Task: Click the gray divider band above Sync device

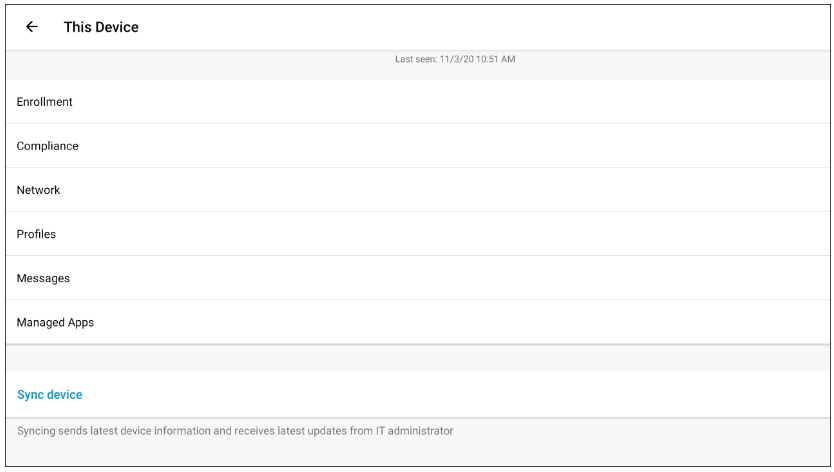Action: pyautogui.click(x=417, y=358)
